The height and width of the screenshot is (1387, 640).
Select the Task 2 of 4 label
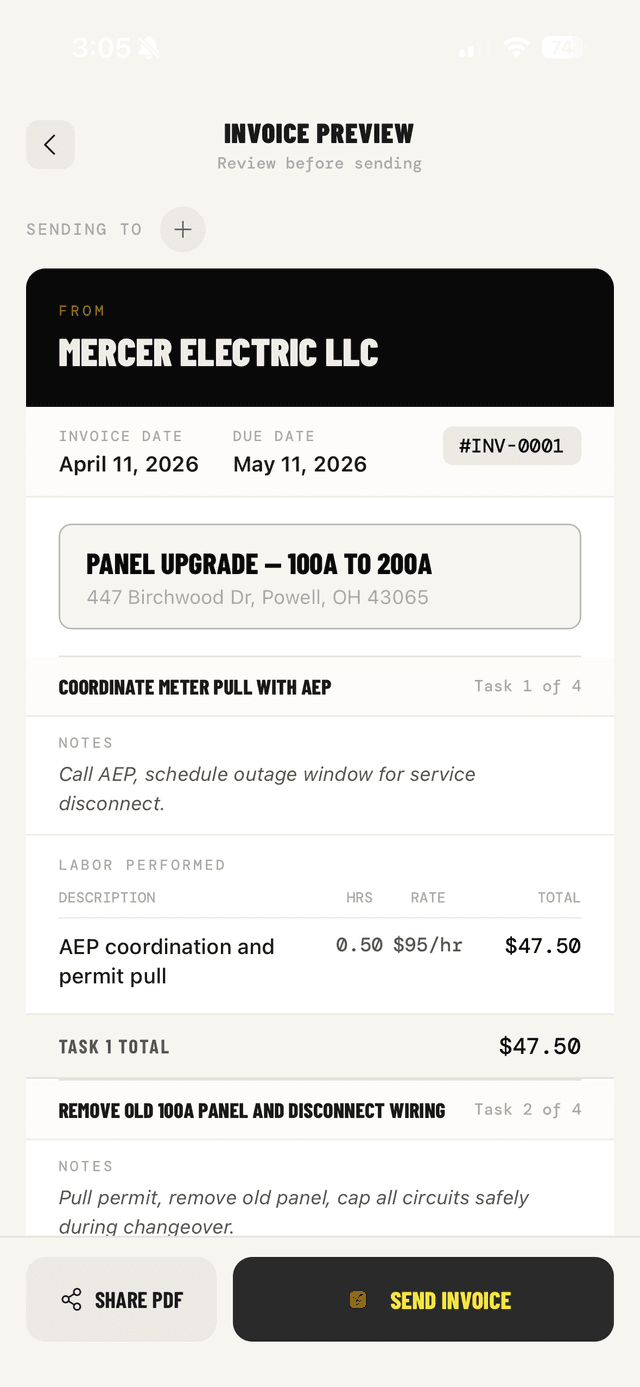pyautogui.click(x=527, y=1109)
